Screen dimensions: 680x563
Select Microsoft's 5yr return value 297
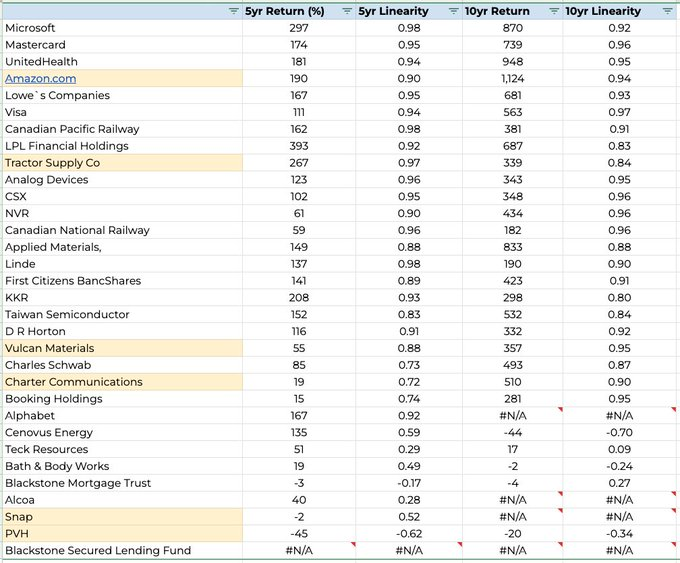click(299, 28)
